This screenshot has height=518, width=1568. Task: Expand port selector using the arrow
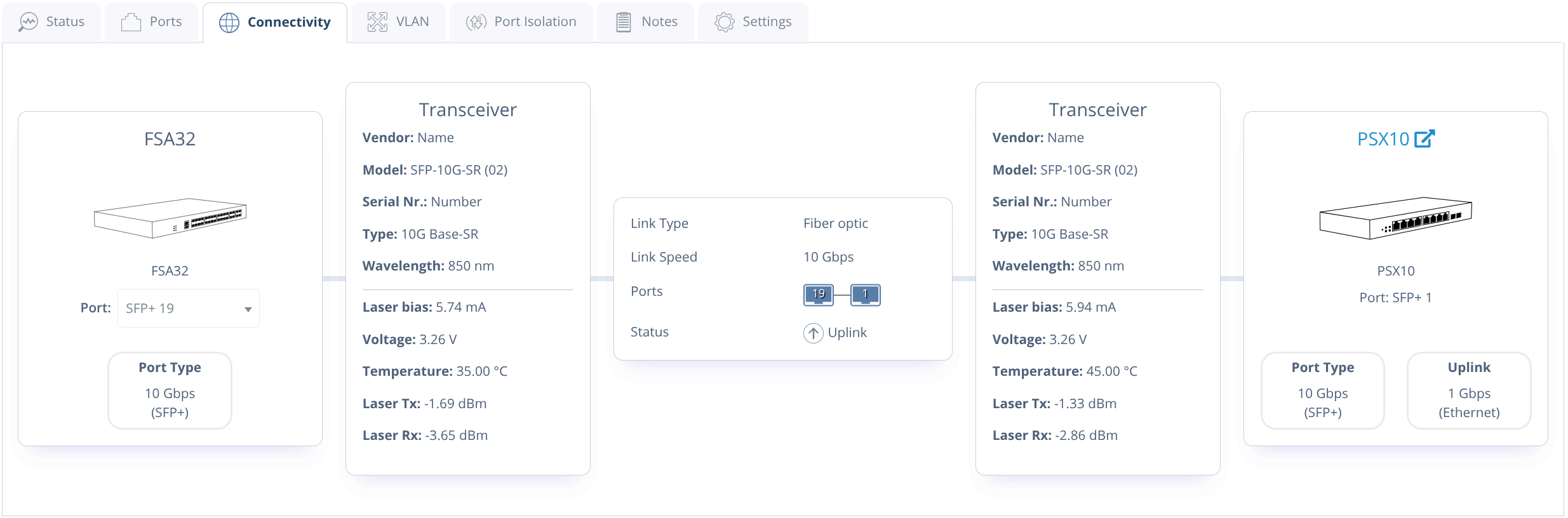tap(248, 309)
